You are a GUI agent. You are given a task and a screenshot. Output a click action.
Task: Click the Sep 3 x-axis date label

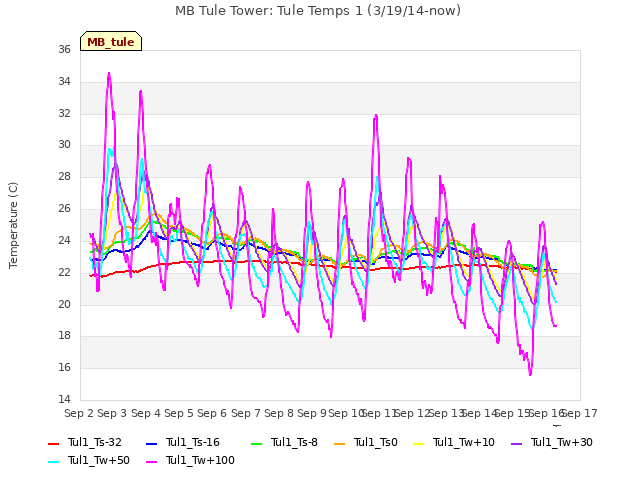[112, 413]
